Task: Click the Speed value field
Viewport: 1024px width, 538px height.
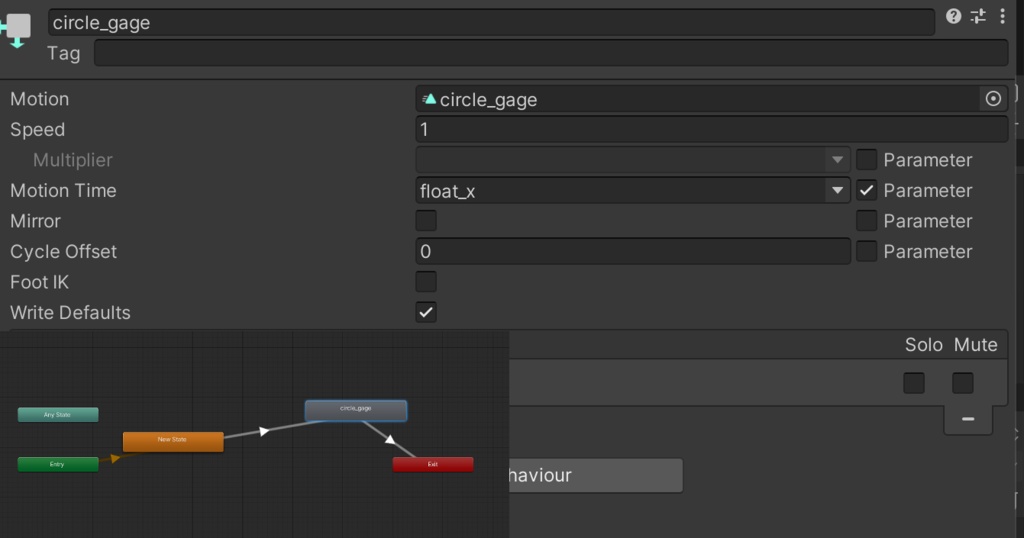Action: [x=710, y=130]
